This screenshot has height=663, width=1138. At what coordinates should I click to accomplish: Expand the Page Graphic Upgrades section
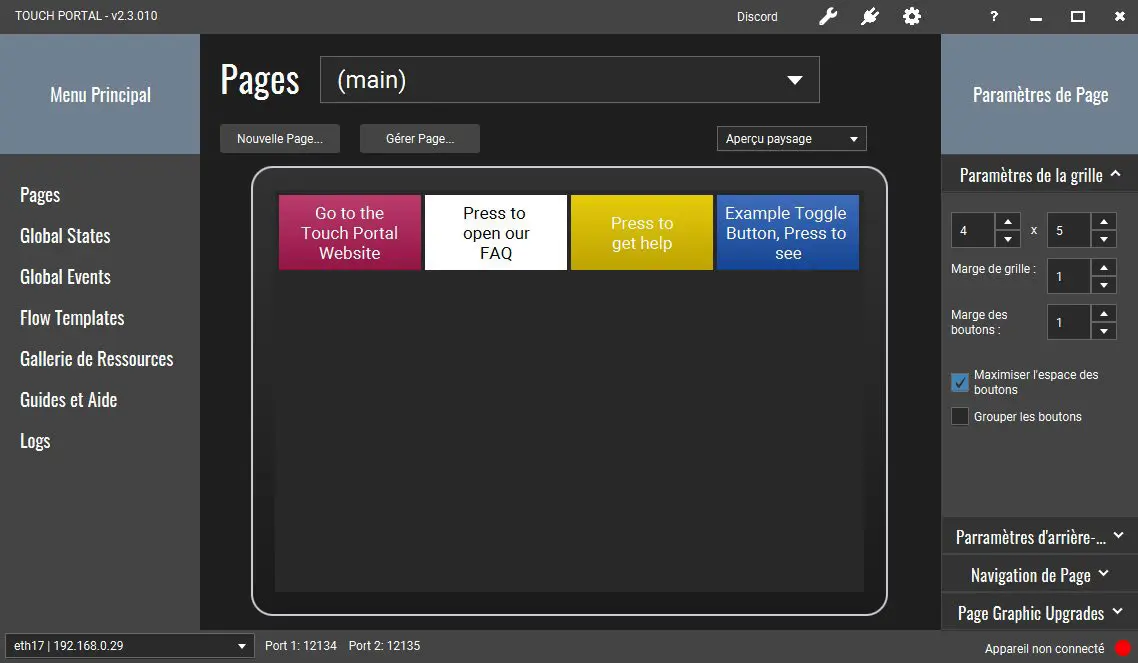(1039, 614)
